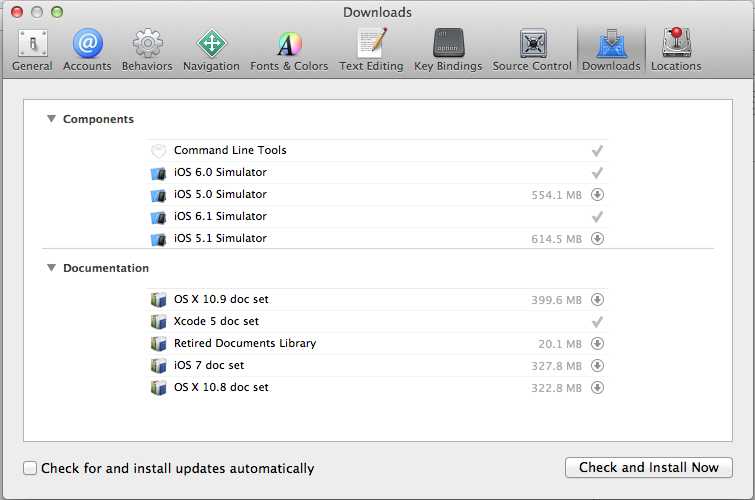This screenshot has width=755, height=500.
Task: Select the OS X 10.9 doc set label
Action: [x=221, y=299]
